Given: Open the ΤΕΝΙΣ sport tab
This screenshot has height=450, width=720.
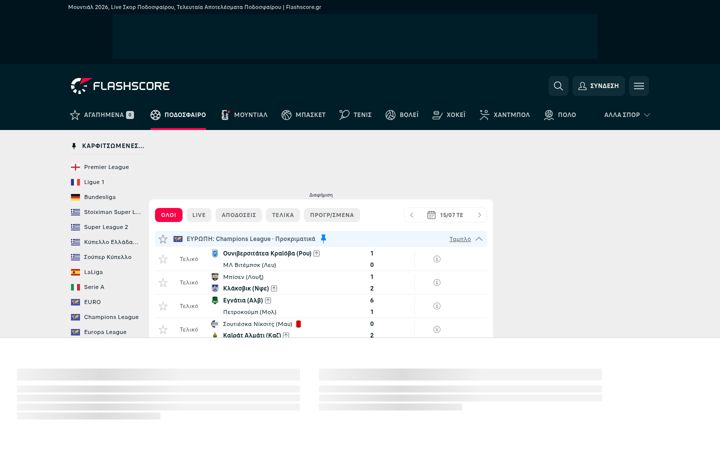Looking at the screenshot, I should coord(355,115).
